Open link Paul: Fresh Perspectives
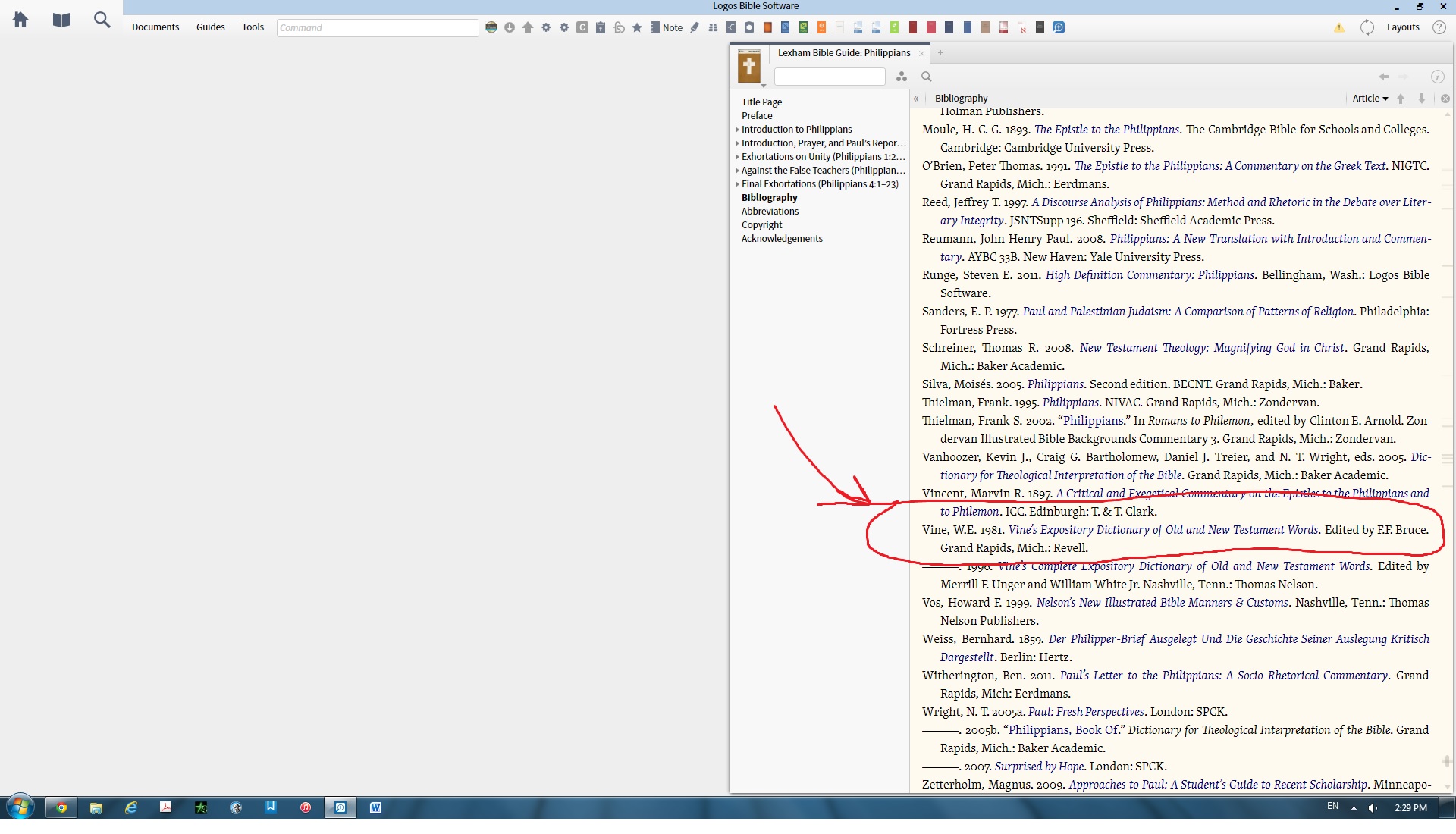Screen dimensions: 1456x834 pos(1085,712)
